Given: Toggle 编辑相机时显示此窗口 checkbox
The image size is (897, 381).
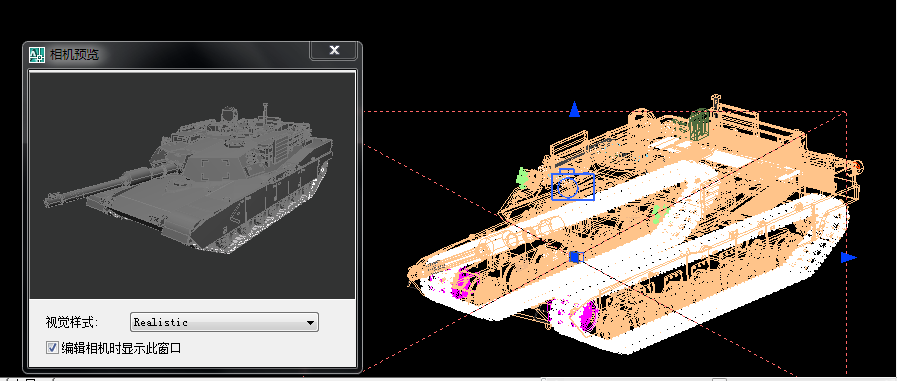Looking at the screenshot, I should click(52, 347).
